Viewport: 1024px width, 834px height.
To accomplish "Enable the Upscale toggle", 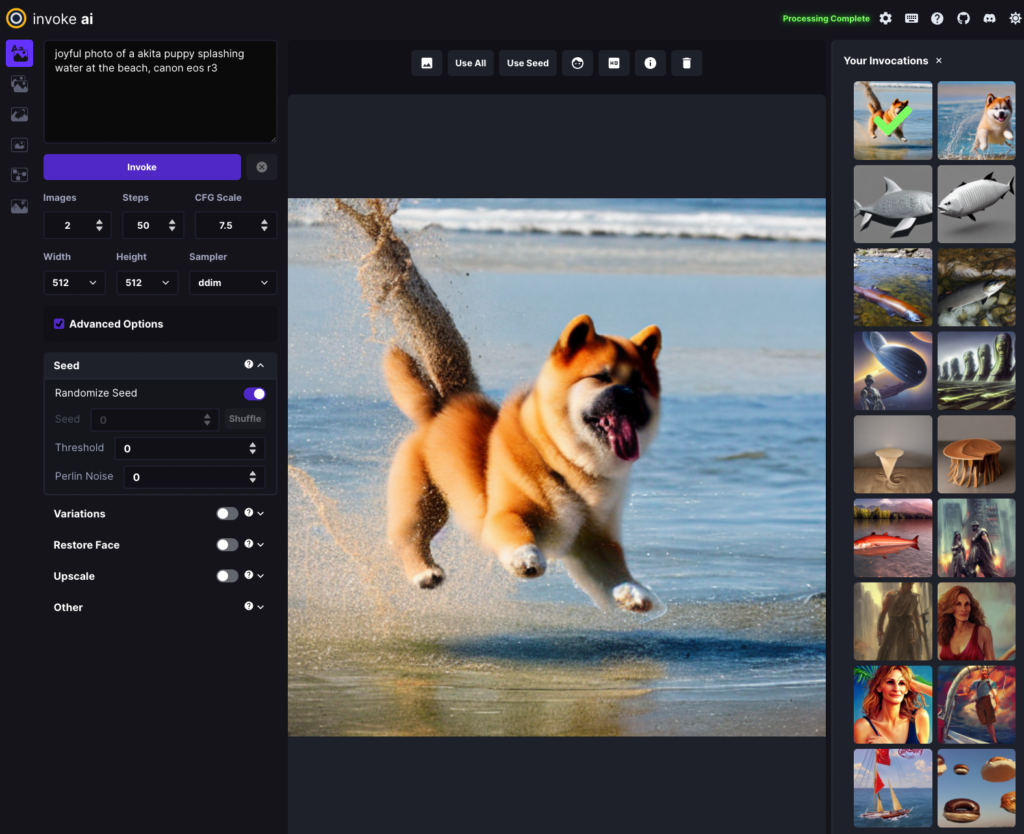I will 227,576.
